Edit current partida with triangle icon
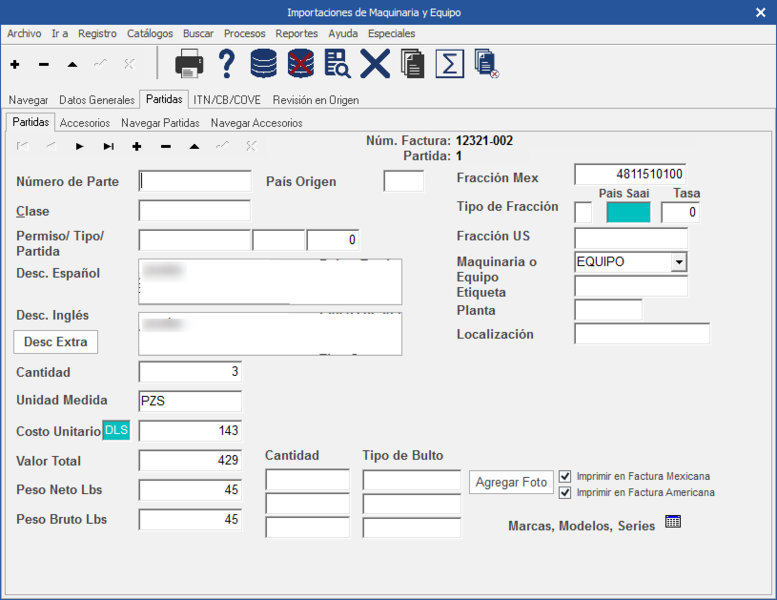 pos(194,146)
